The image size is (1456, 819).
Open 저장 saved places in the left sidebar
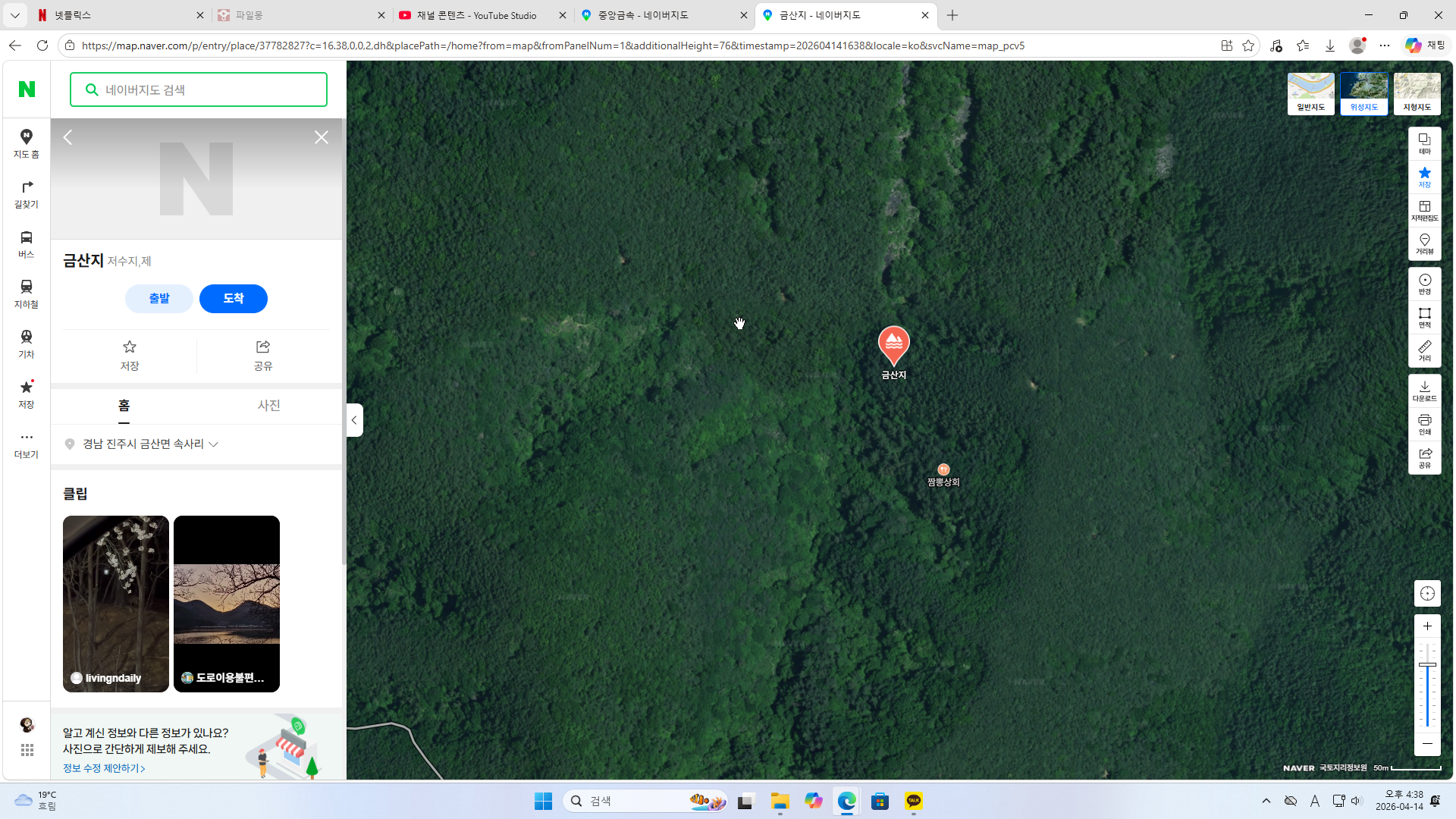27,394
